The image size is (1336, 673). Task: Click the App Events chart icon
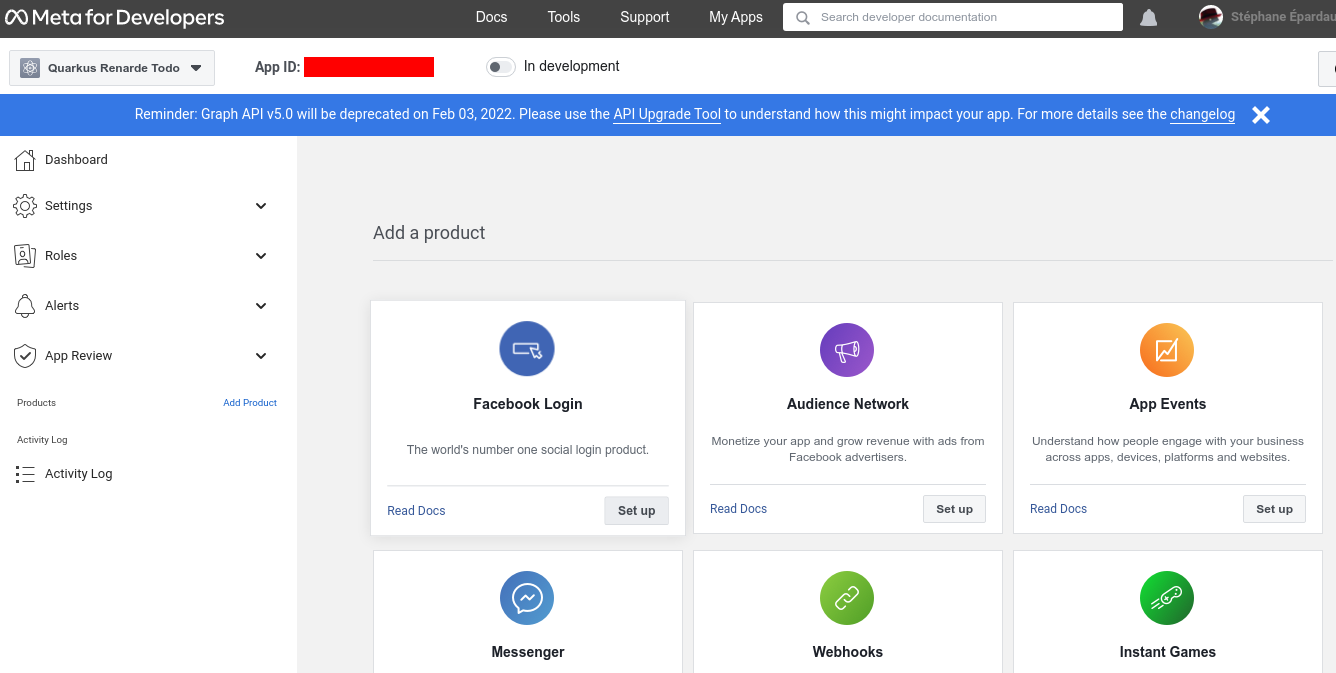[1167, 350]
